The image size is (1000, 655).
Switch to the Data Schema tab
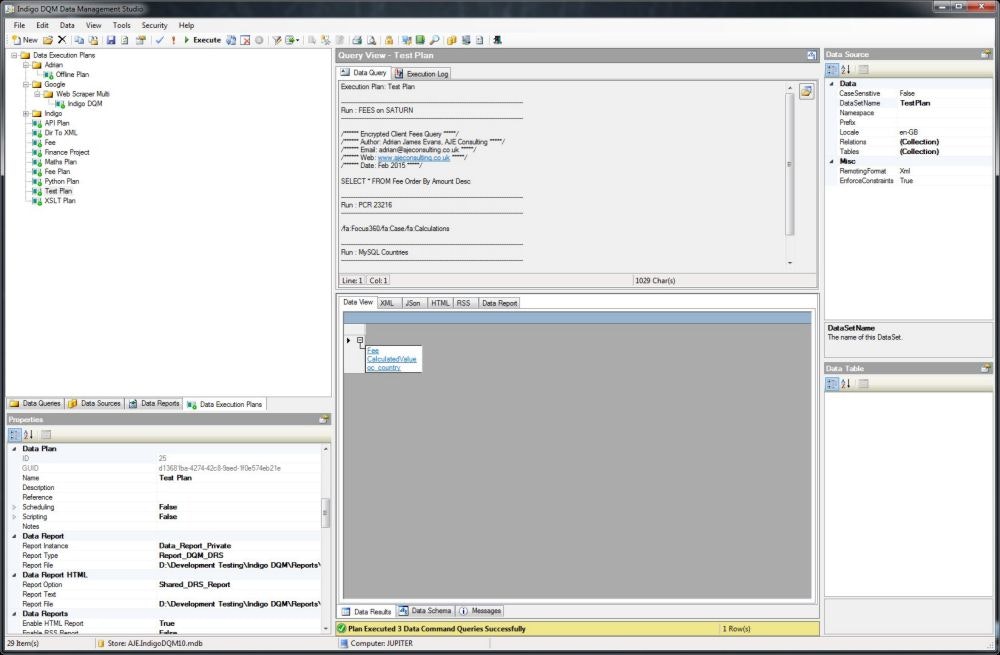pyautogui.click(x=431, y=610)
